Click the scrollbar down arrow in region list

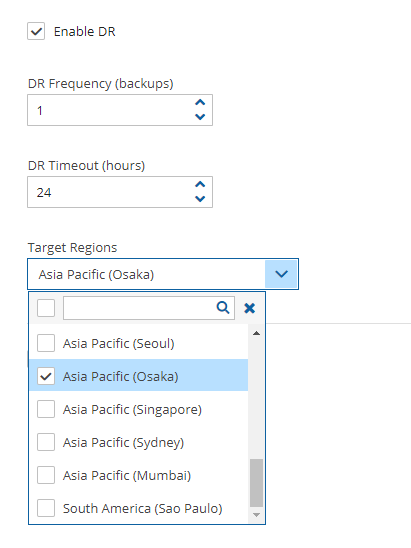(x=256, y=515)
